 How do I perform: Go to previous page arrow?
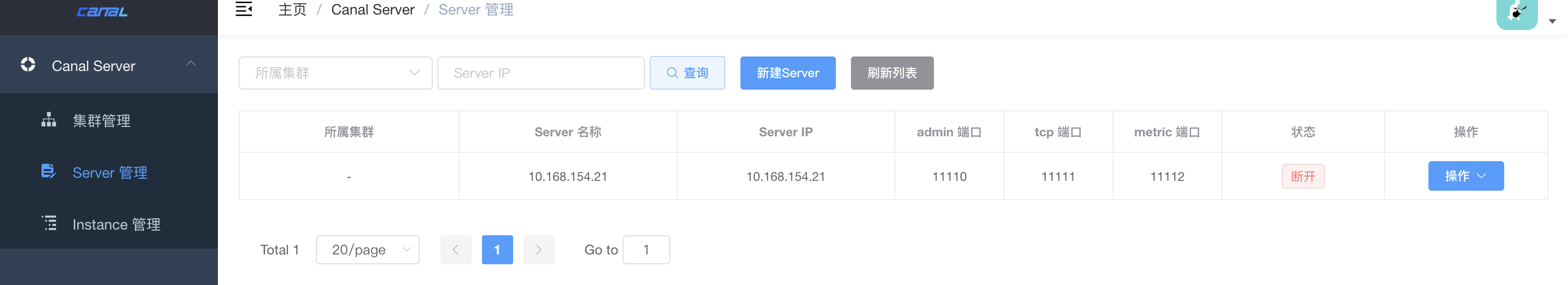(456, 250)
